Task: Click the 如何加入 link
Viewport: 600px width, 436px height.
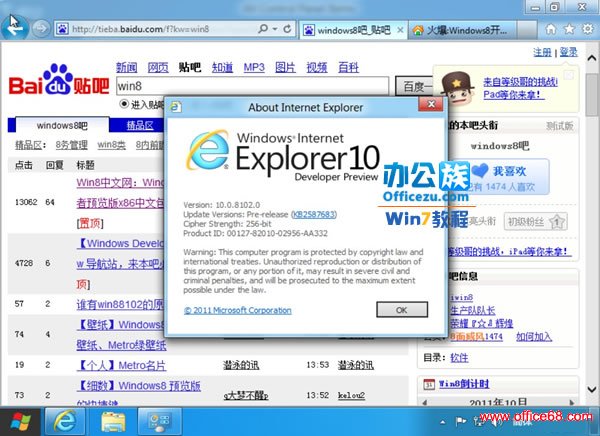Action: click(x=534, y=337)
